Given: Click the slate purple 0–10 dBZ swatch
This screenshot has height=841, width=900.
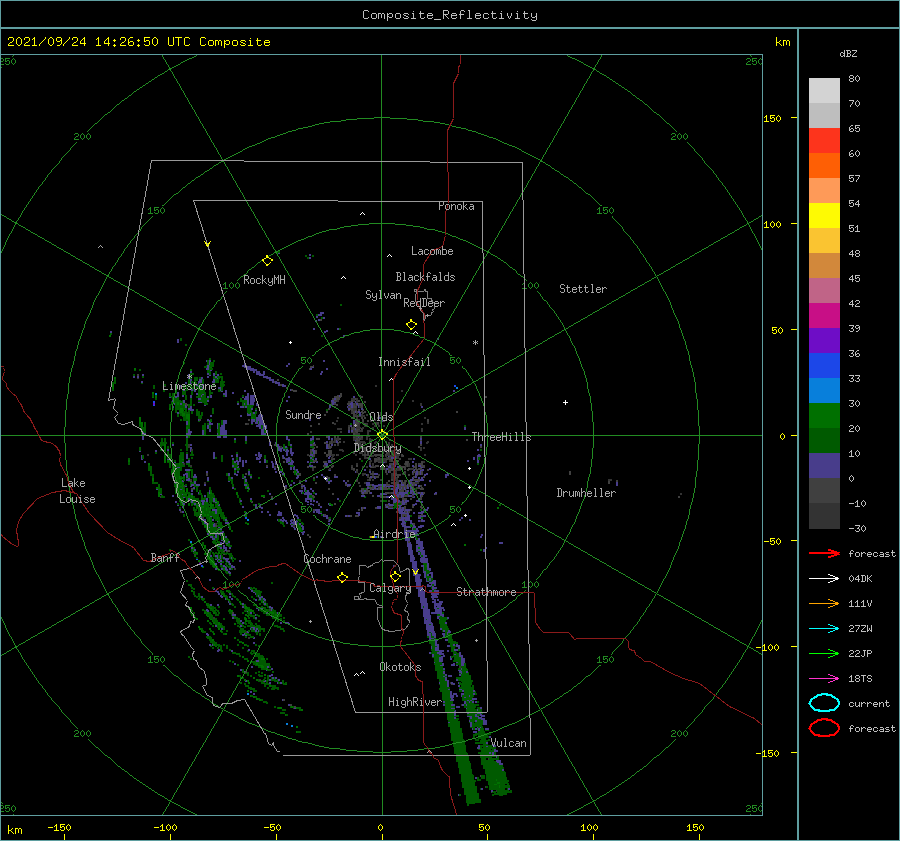Looking at the screenshot, I should click(824, 466).
